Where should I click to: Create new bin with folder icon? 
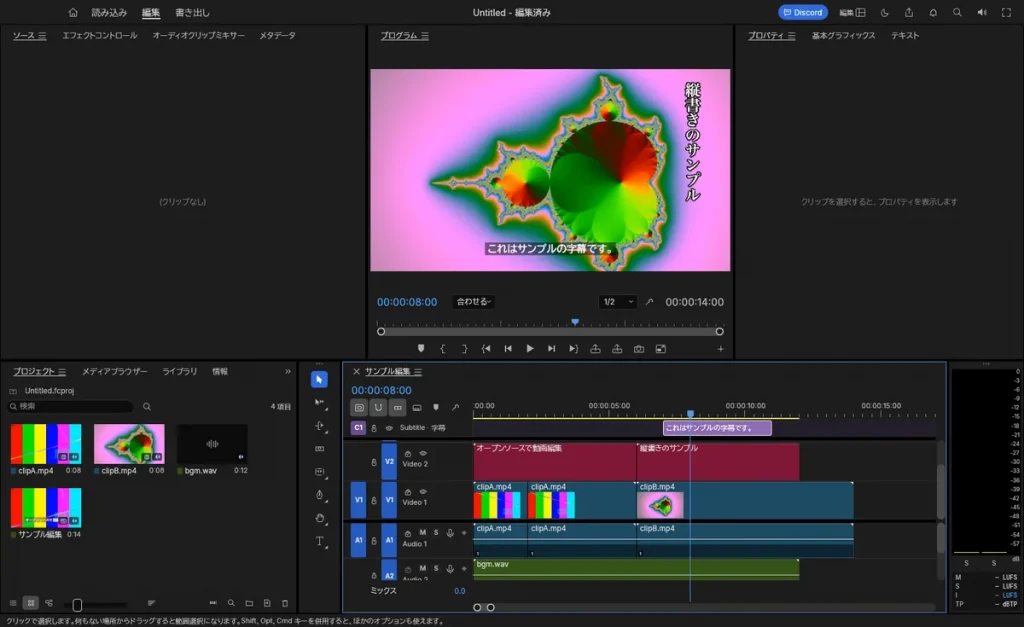(x=249, y=603)
